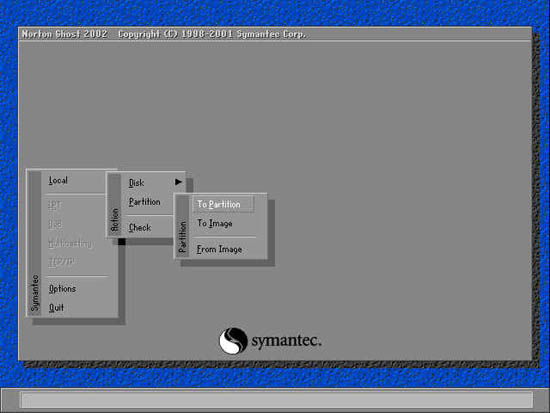
Task: Select From Image option
Action: 219,249
